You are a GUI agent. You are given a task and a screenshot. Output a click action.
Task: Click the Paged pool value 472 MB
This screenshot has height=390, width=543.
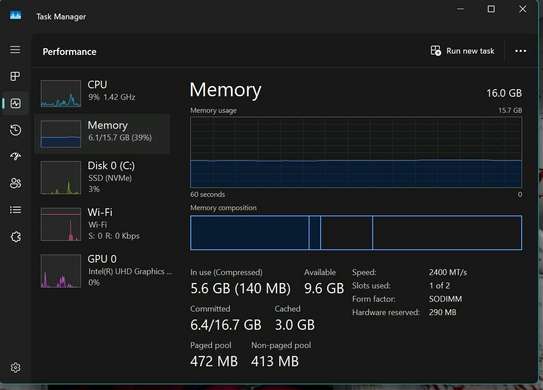coord(214,361)
